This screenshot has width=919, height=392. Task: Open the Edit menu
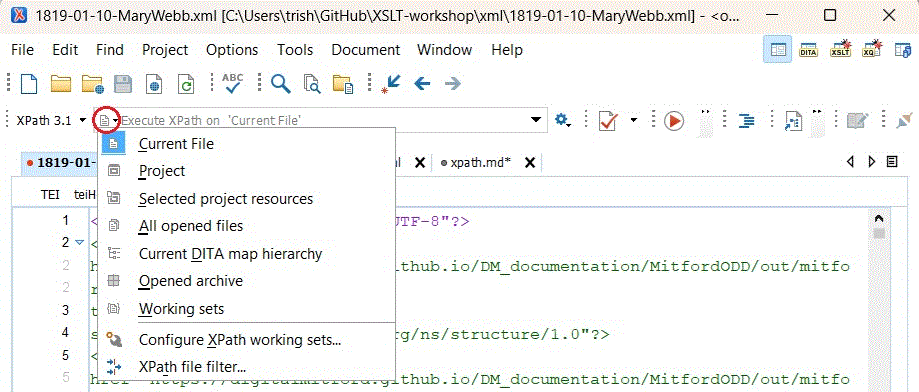[65, 50]
